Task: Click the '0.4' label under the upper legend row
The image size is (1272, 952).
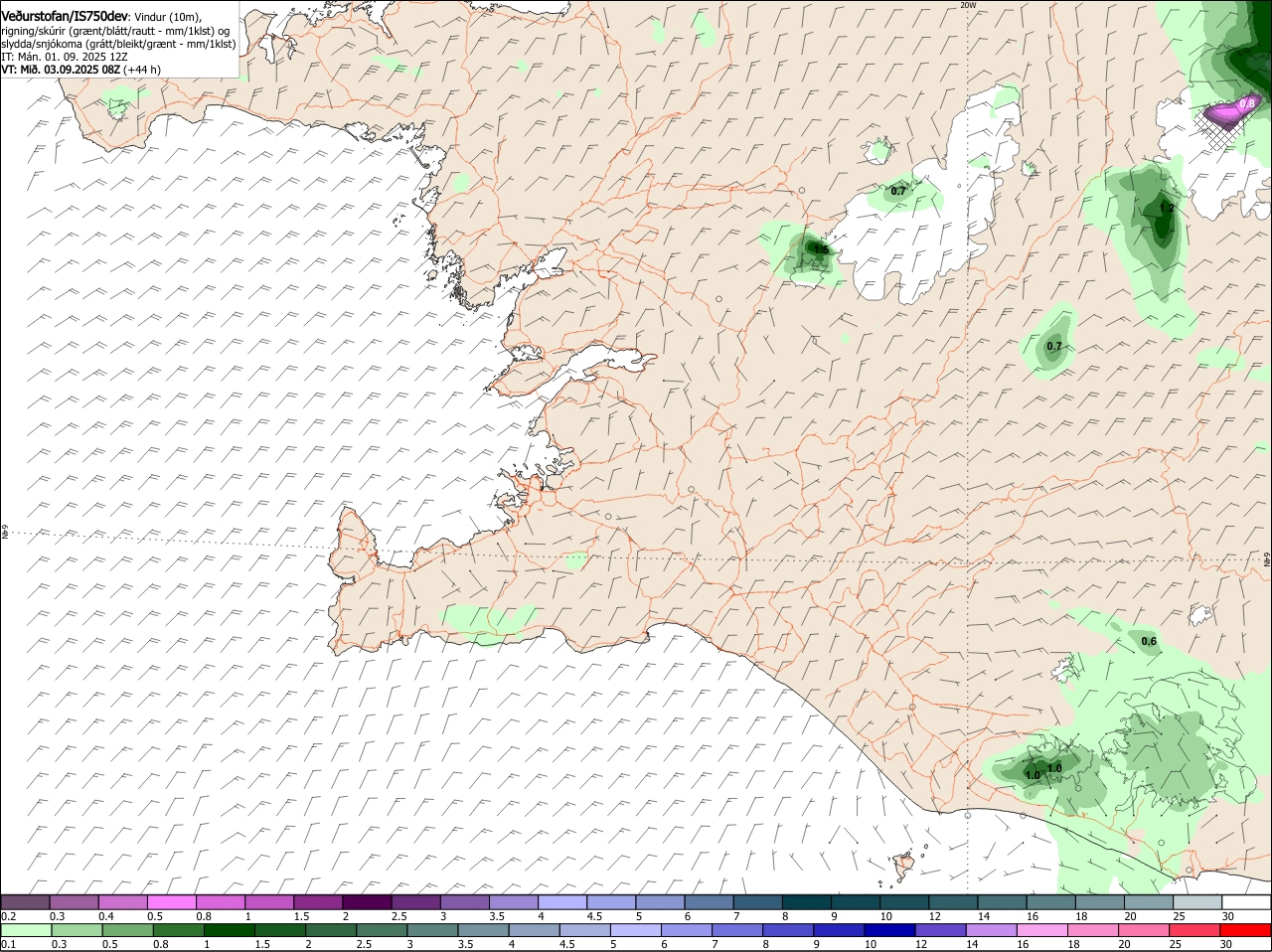Action: 106,916
